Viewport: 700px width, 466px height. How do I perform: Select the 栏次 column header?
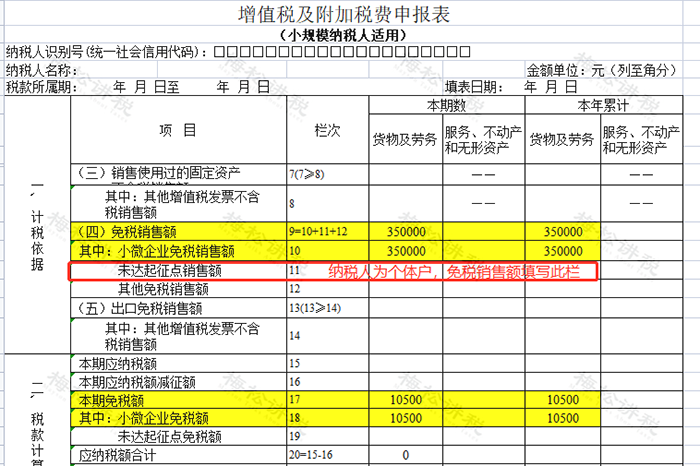[x=327, y=130]
